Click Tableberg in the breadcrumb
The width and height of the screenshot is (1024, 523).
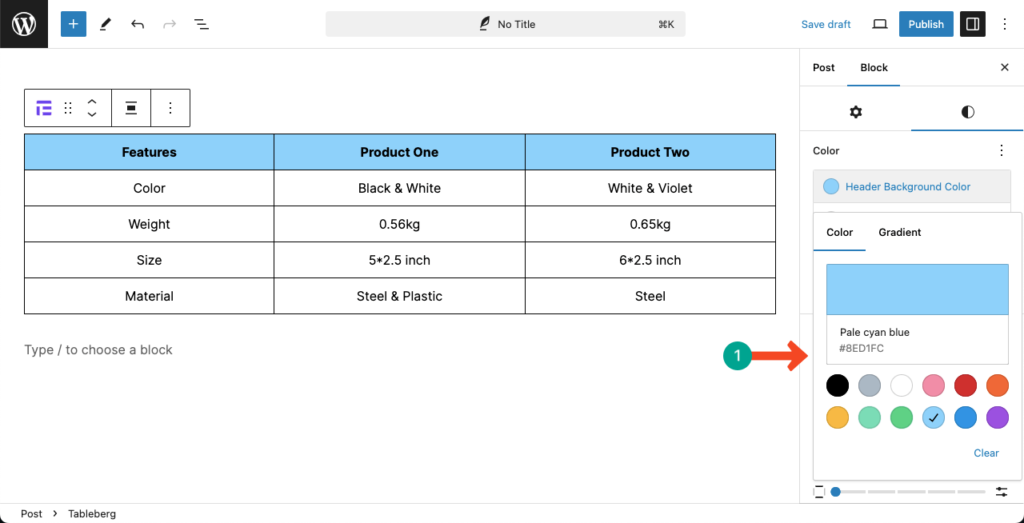92,514
